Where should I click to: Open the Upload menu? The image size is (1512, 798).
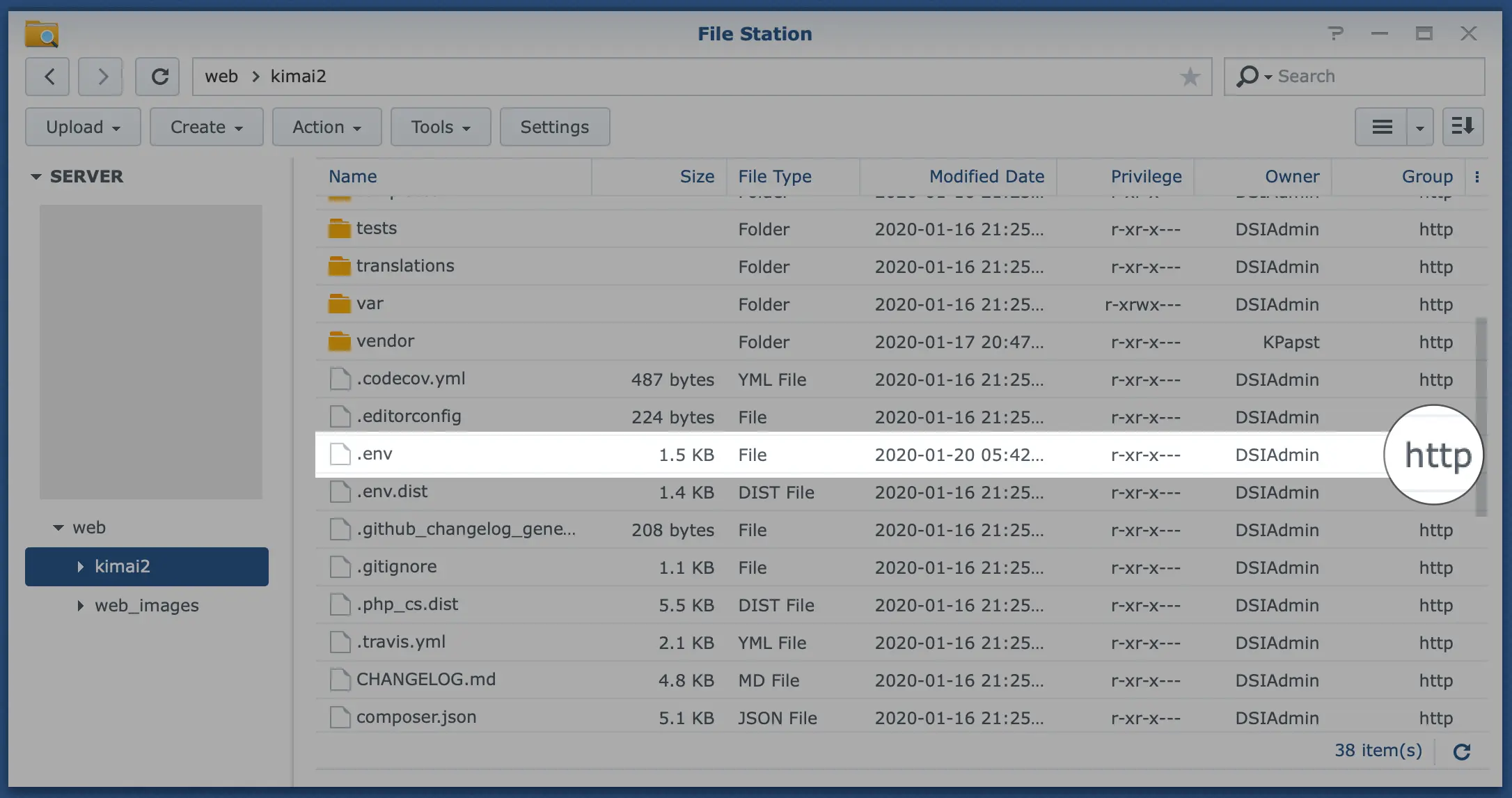[83, 127]
